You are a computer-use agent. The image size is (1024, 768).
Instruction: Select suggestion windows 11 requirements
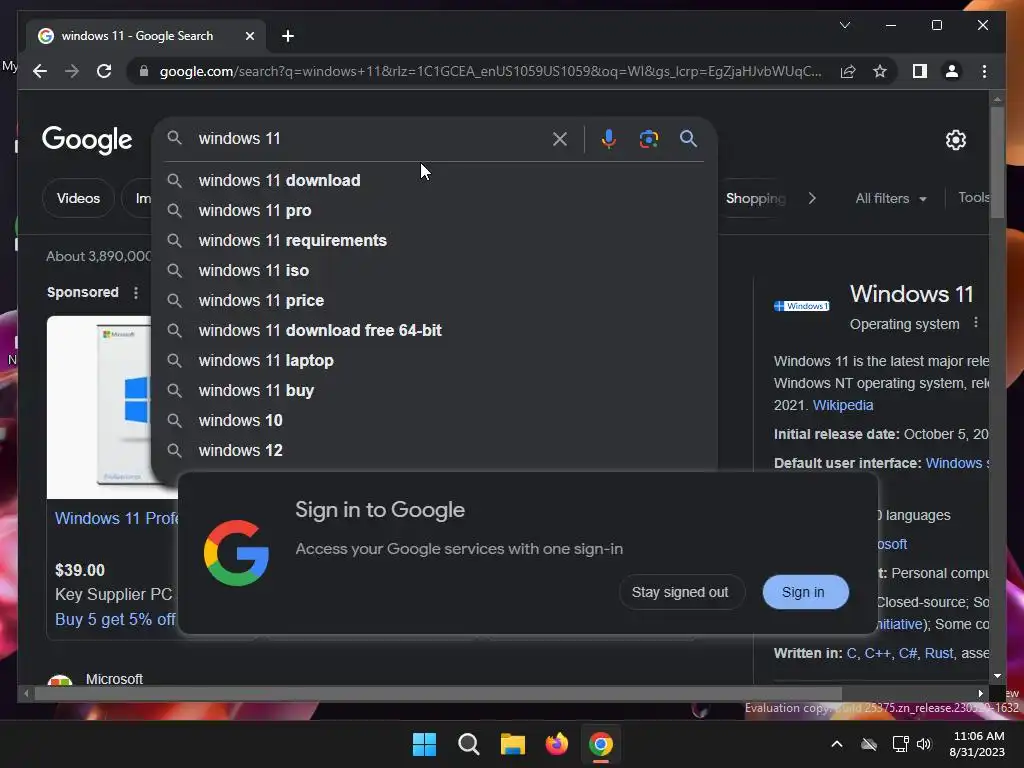(434, 240)
